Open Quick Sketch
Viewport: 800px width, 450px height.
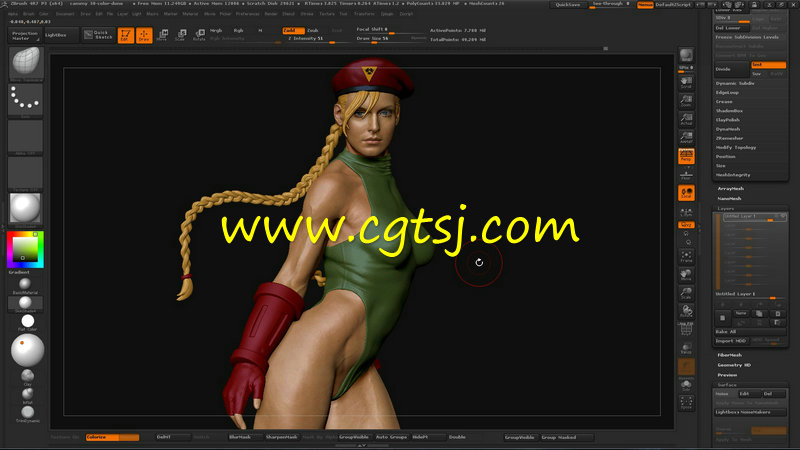pyautogui.click(x=98, y=35)
